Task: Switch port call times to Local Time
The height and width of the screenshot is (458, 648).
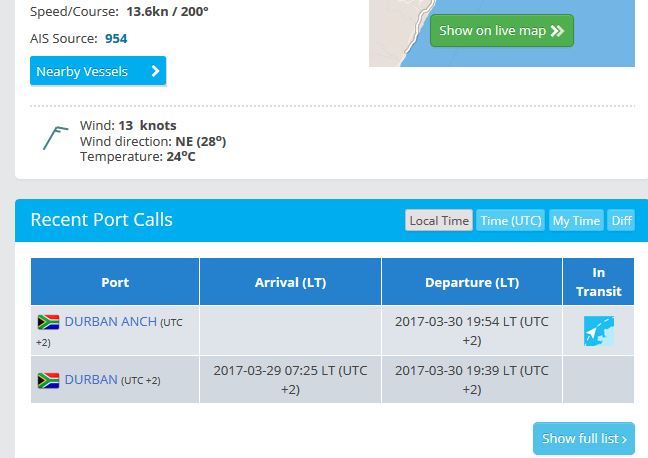Action: tap(439, 220)
